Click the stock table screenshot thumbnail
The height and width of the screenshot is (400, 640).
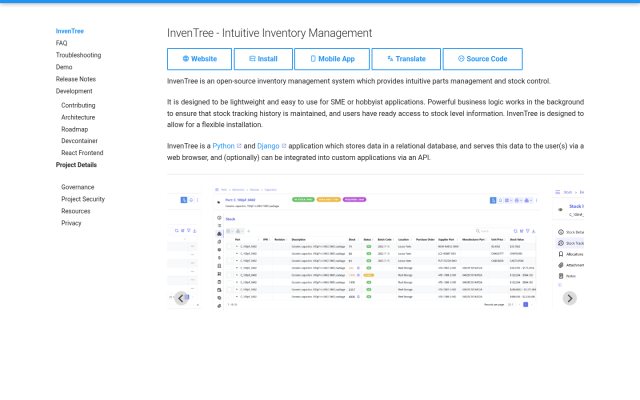(376, 247)
